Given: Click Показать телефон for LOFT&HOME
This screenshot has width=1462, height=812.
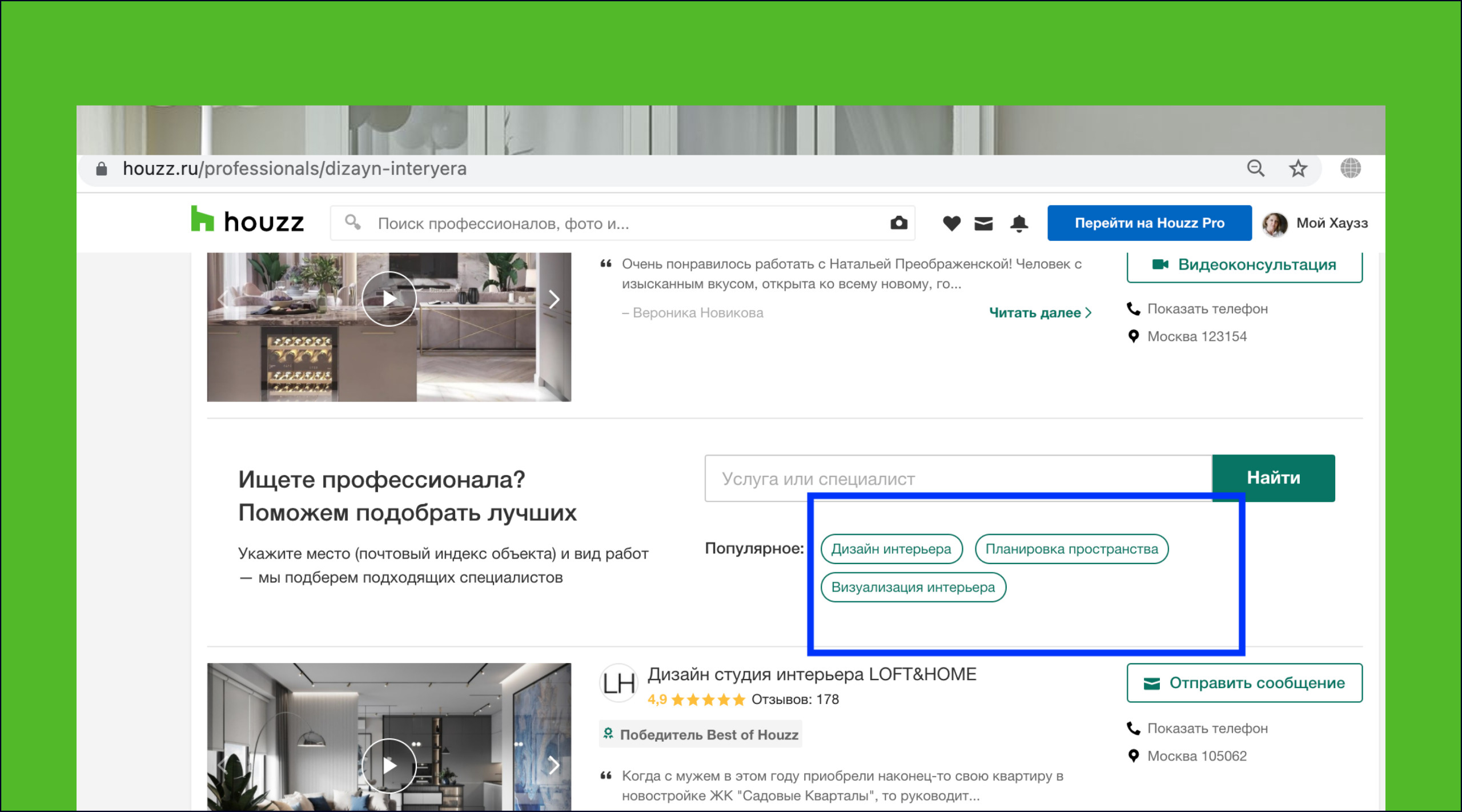Looking at the screenshot, I should (x=1207, y=729).
